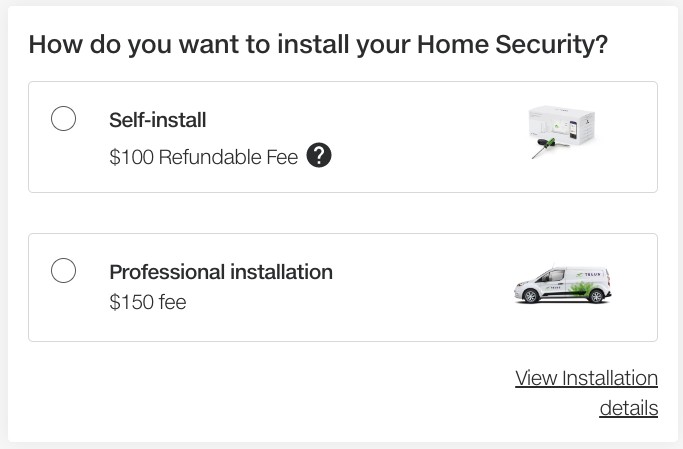683x449 pixels.
Task: Click the word "details" in the installation link
Action: pyautogui.click(x=628, y=408)
